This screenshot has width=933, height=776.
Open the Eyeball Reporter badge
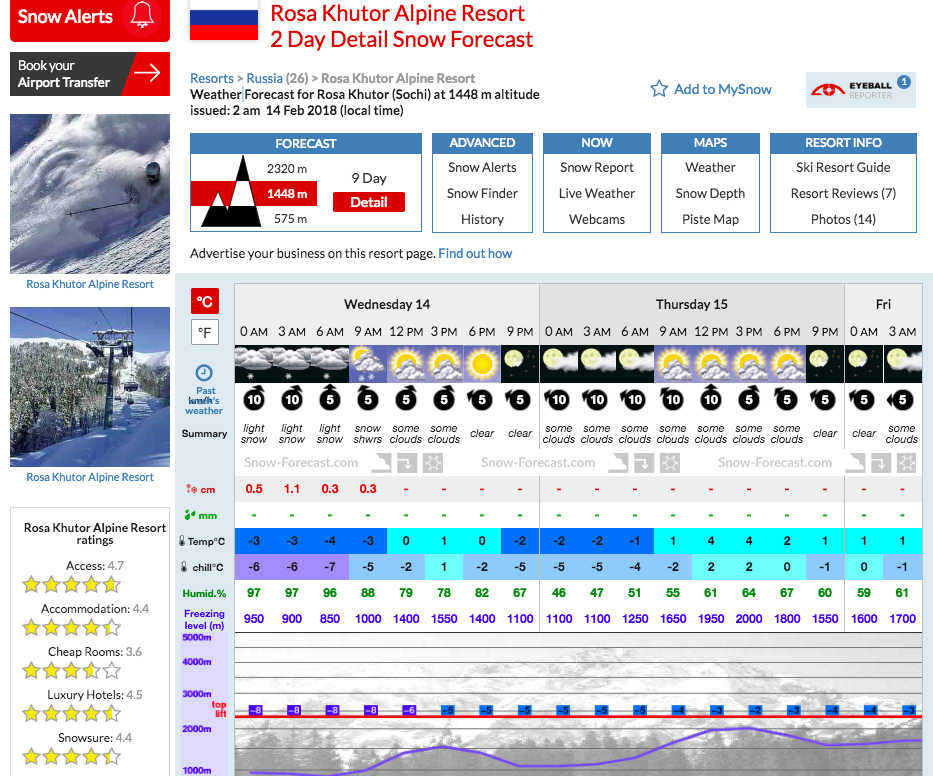coord(860,90)
